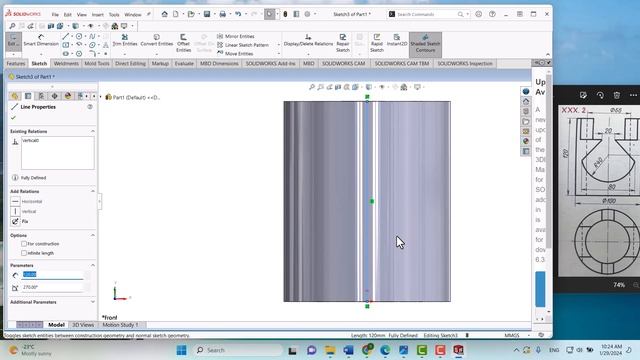Open Display/Delete Relations tool
The height and width of the screenshot is (360, 640).
[x=308, y=40]
